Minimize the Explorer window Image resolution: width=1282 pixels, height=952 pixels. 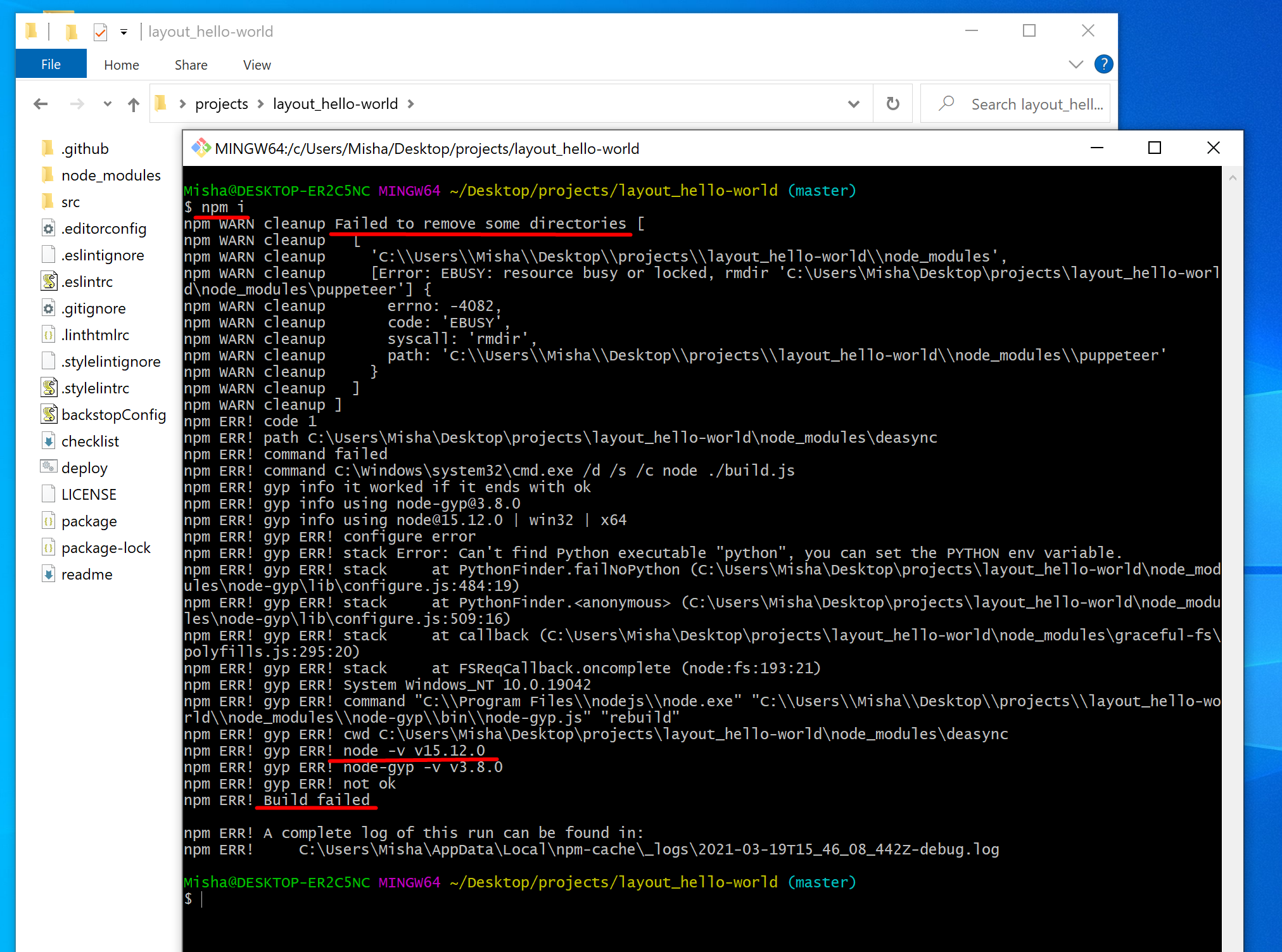(972, 30)
